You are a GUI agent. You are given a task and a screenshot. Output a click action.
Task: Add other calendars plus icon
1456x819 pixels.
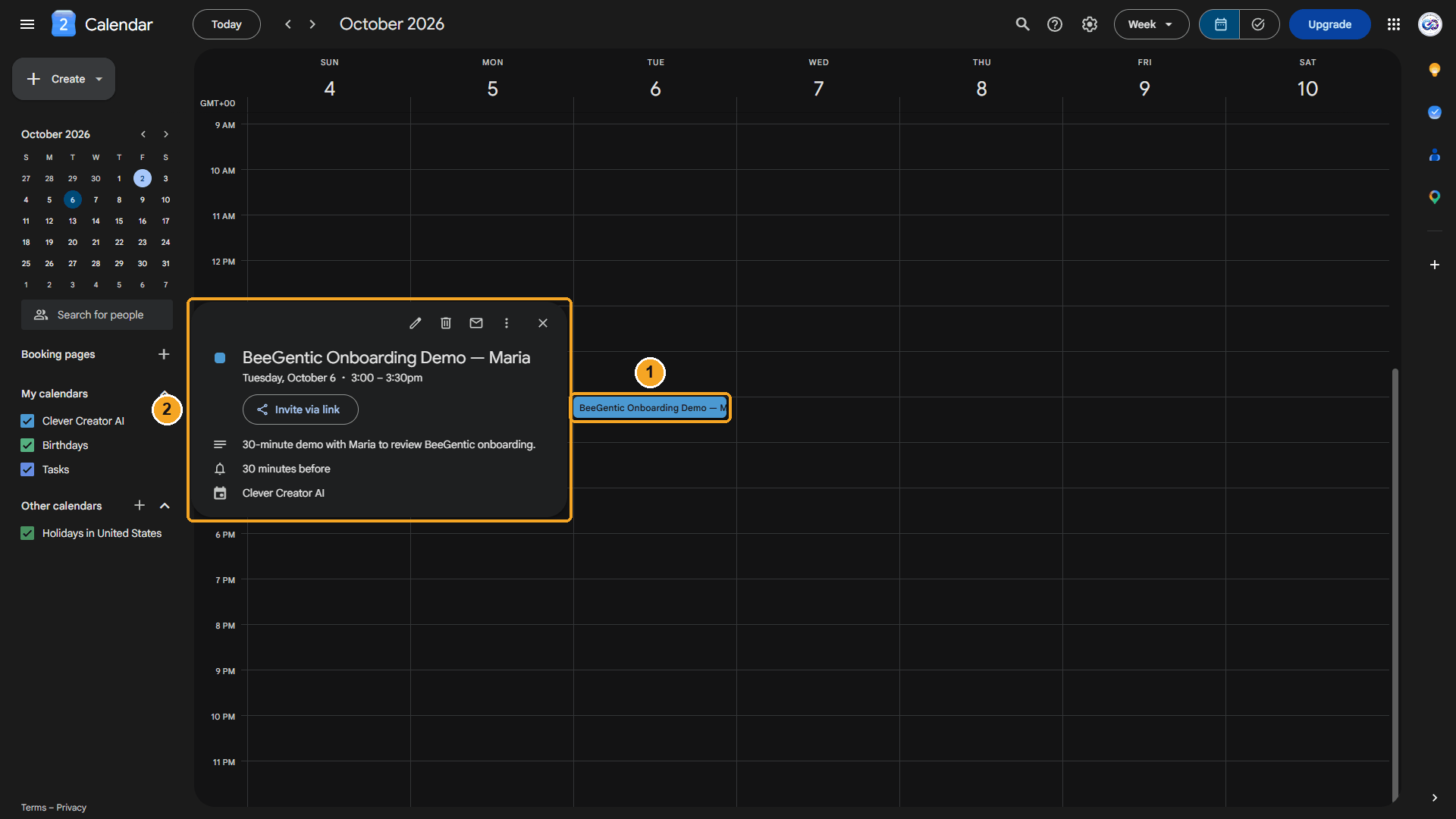tap(140, 505)
